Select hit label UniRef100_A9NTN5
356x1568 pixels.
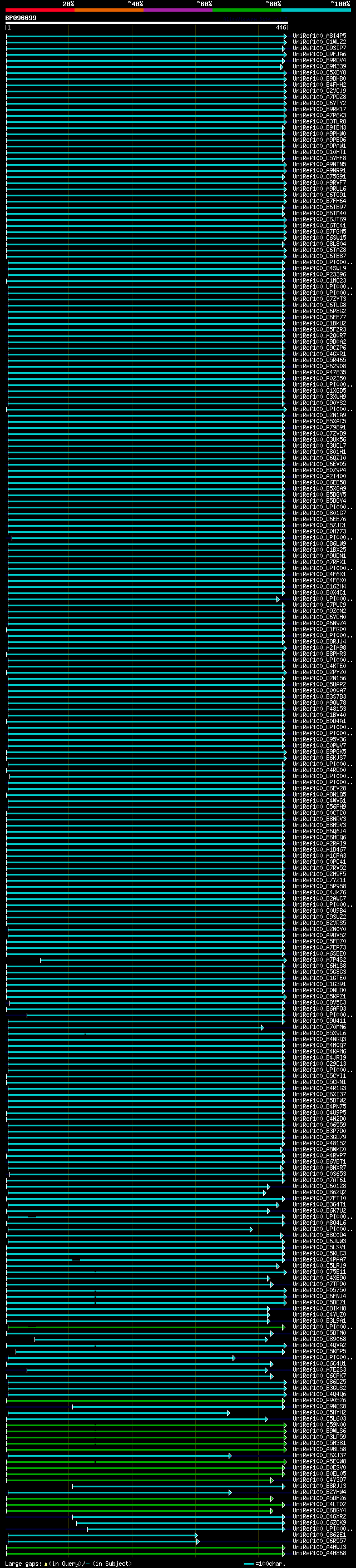pyautogui.click(x=319, y=164)
